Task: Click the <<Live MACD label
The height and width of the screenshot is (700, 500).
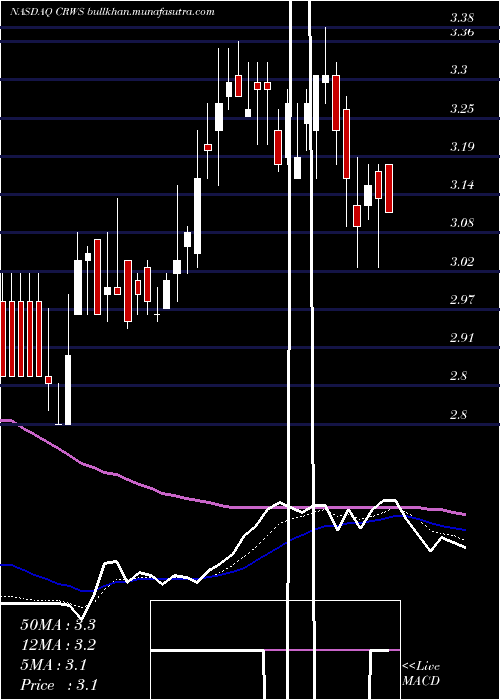Action: pos(421,674)
